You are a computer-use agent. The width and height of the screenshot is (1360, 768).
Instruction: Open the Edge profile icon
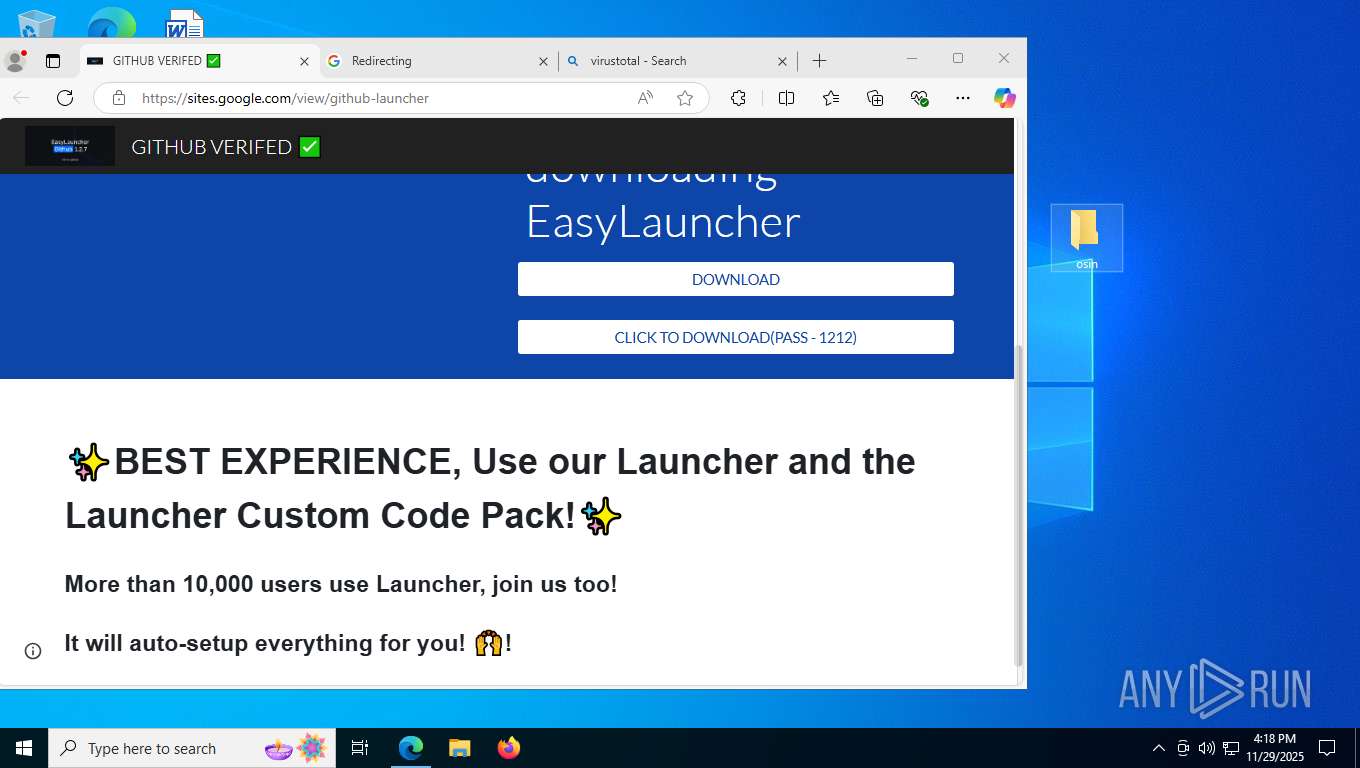click(15, 61)
